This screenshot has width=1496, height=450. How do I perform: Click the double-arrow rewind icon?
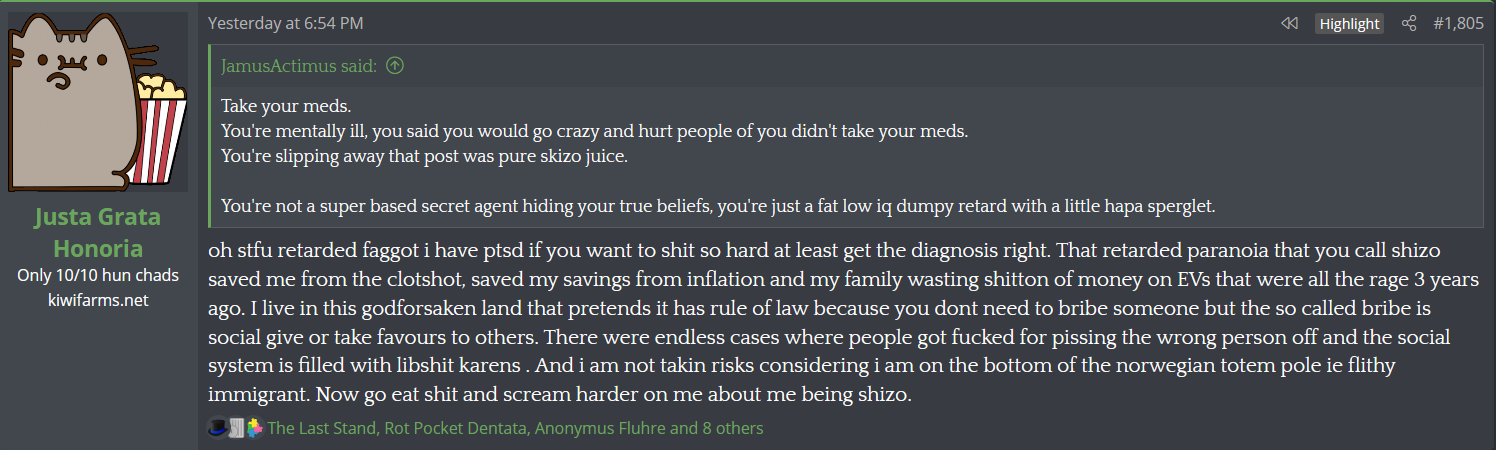point(1289,24)
